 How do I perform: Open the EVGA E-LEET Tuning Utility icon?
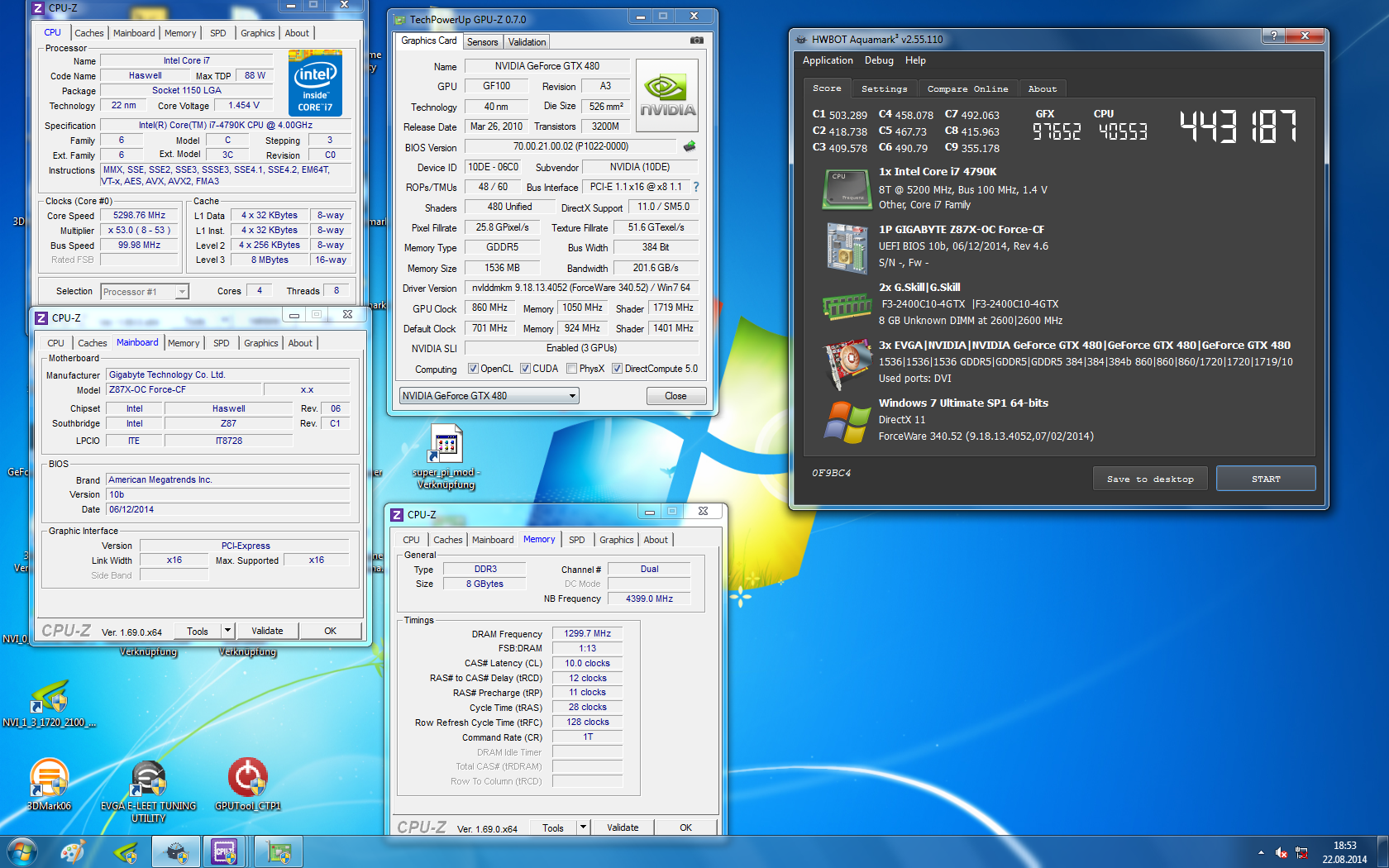tap(149, 789)
